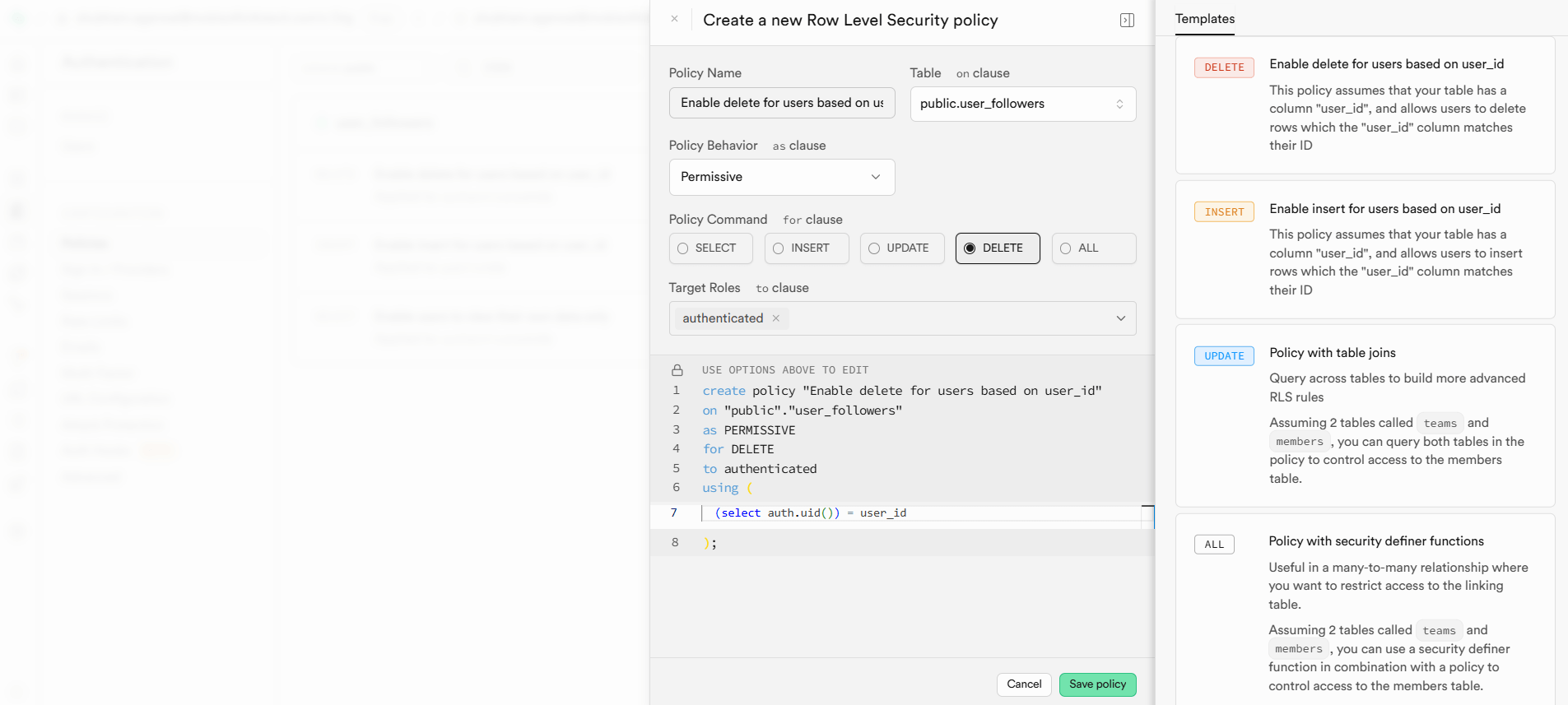Click the INSERT badge in templates

(1224, 212)
